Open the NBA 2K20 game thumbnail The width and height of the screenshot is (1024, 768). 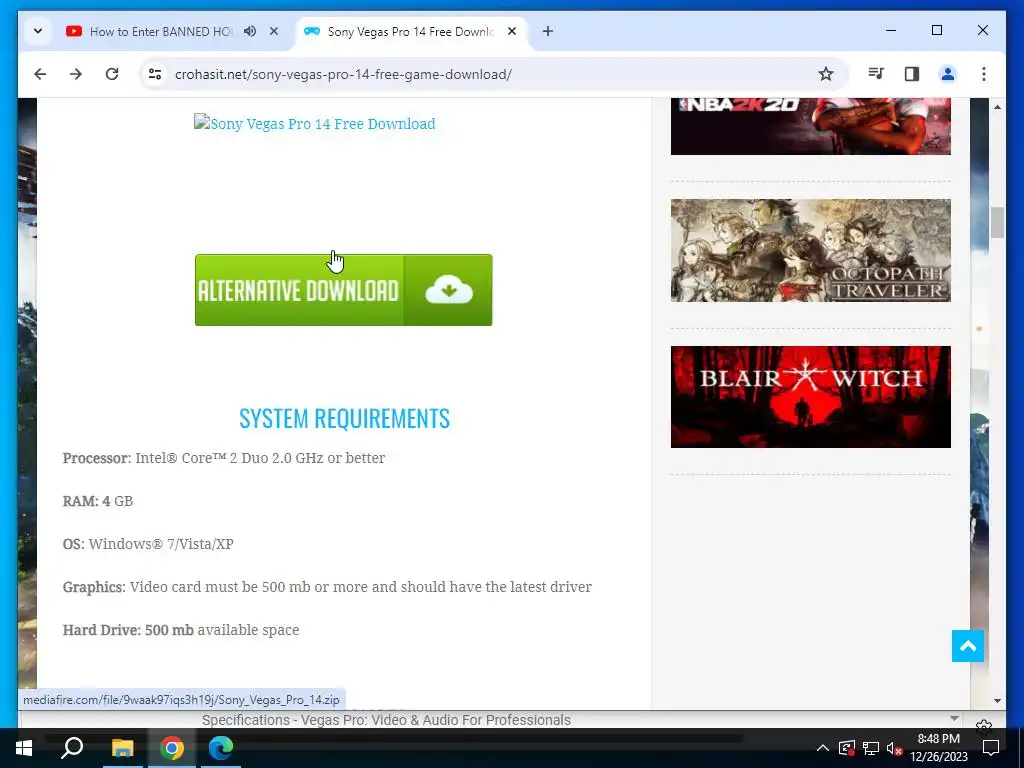[810, 126]
